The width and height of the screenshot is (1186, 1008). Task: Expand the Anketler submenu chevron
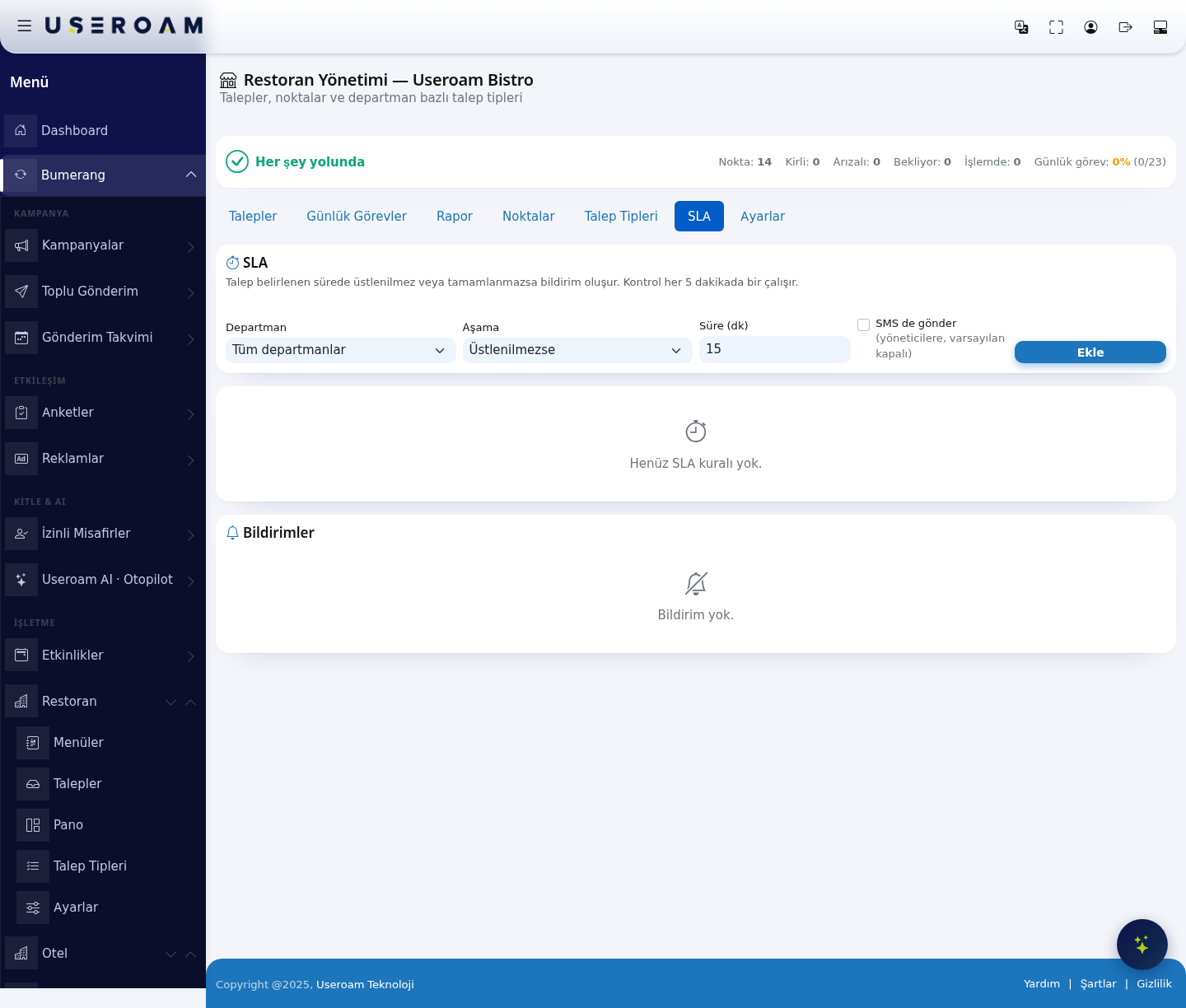coord(191,414)
